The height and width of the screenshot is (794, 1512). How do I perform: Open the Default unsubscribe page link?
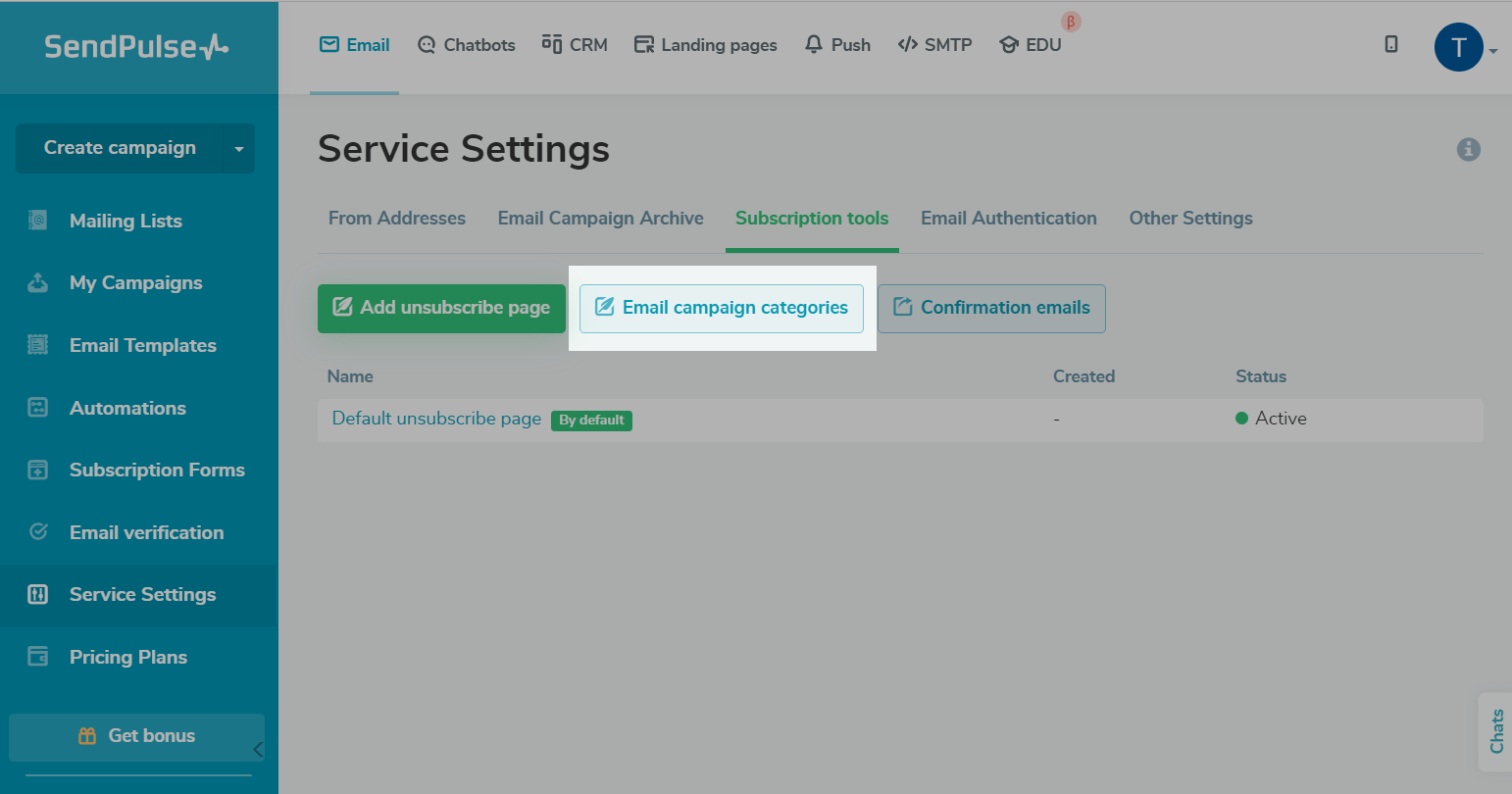(x=436, y=419)
